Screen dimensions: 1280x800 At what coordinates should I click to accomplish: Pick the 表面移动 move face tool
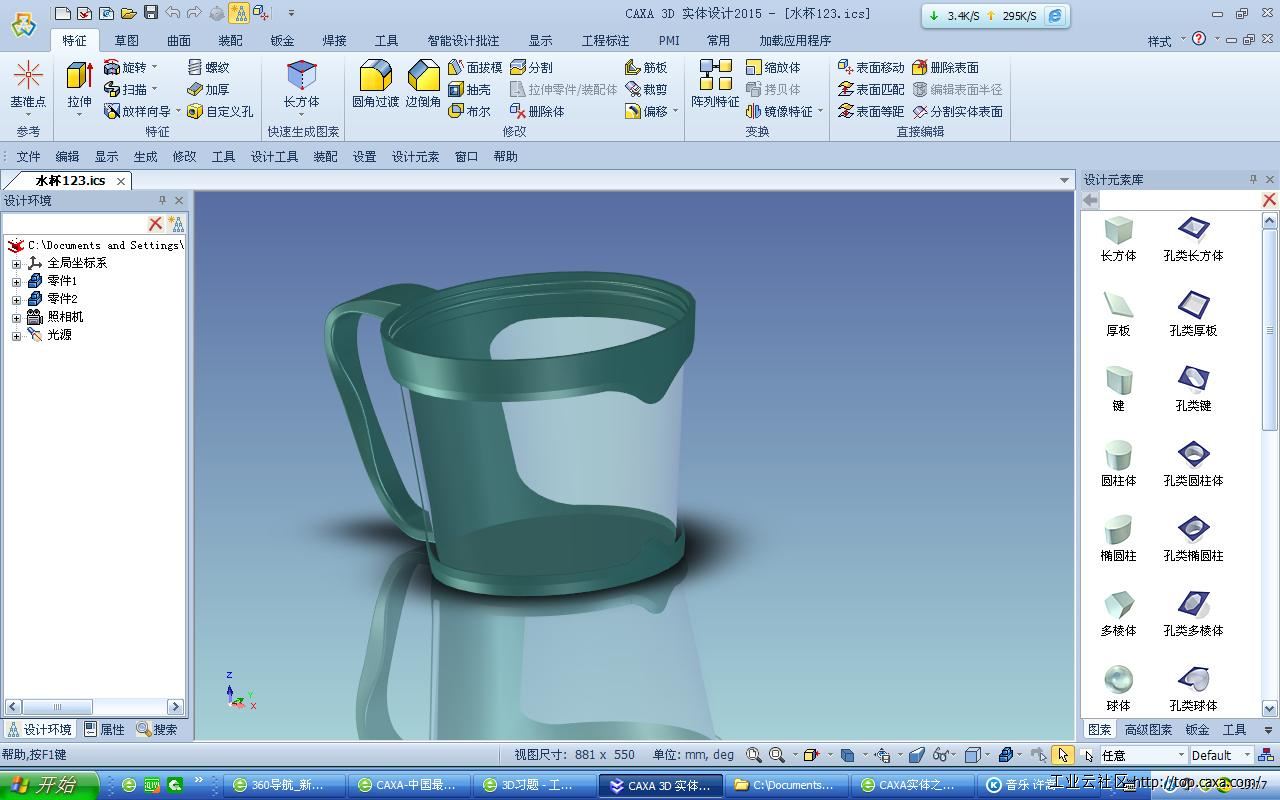pyautogui.click(x=871, y=67)
